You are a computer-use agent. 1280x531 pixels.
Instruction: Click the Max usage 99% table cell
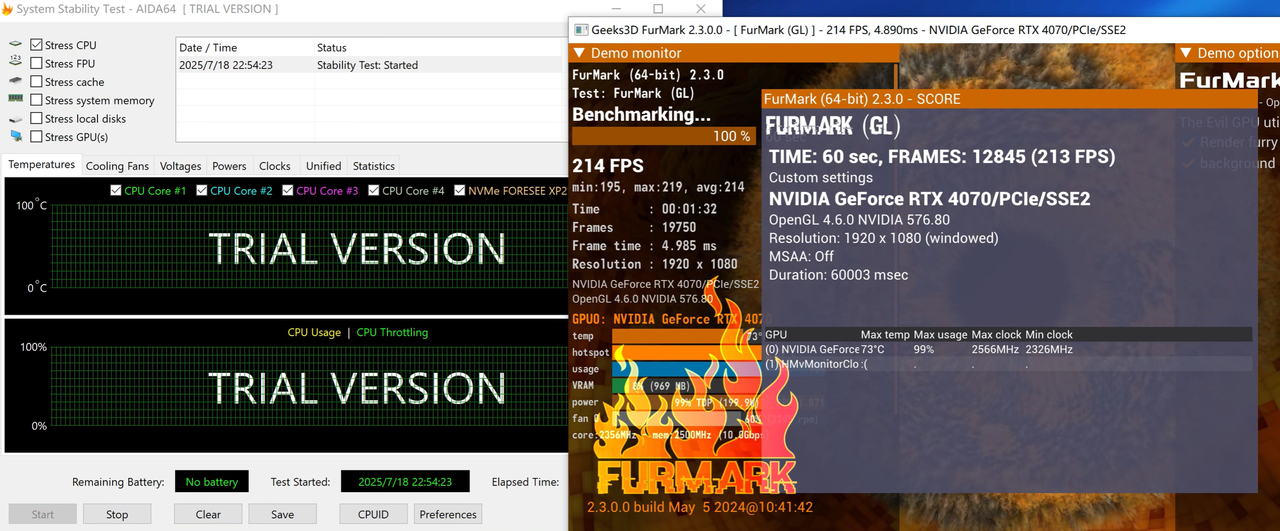923,349
